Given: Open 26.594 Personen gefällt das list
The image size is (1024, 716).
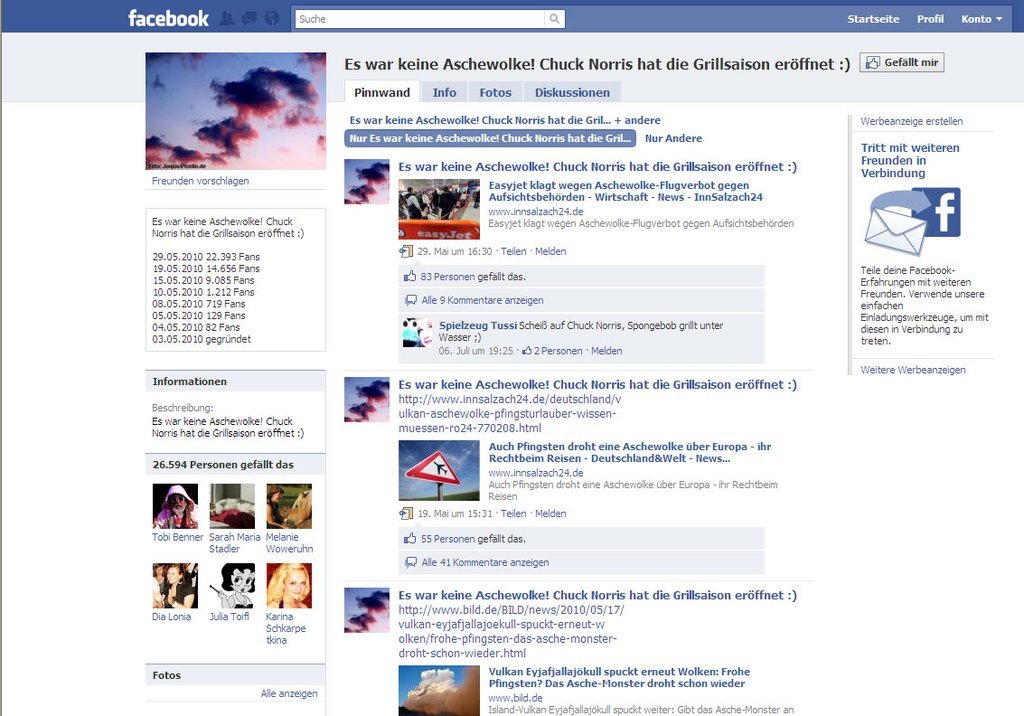Looking at the screenshot, I should pos(223,464).
